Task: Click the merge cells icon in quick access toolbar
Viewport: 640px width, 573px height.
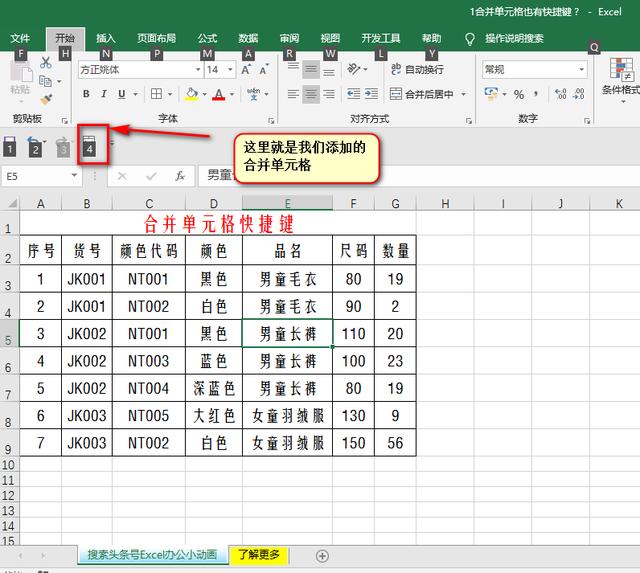Action: coord(90,144)
